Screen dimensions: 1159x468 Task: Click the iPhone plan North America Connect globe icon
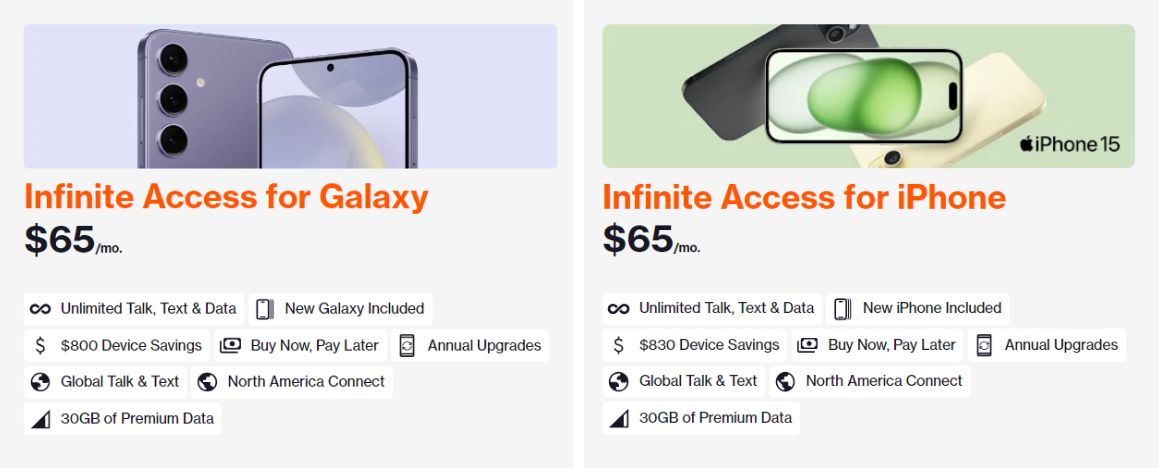point(785,381)
